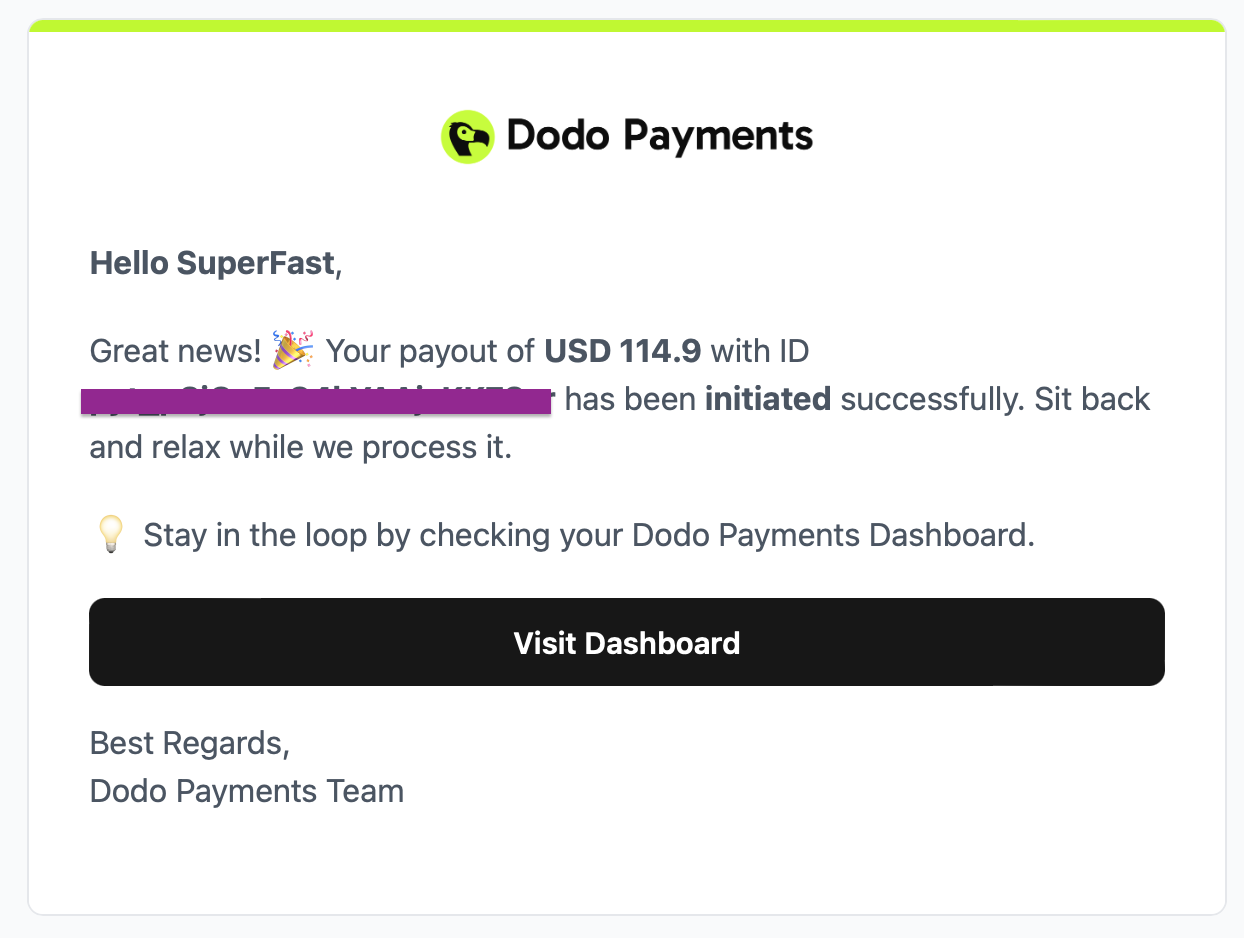Click the party popper emoji

tap(293, 350)
